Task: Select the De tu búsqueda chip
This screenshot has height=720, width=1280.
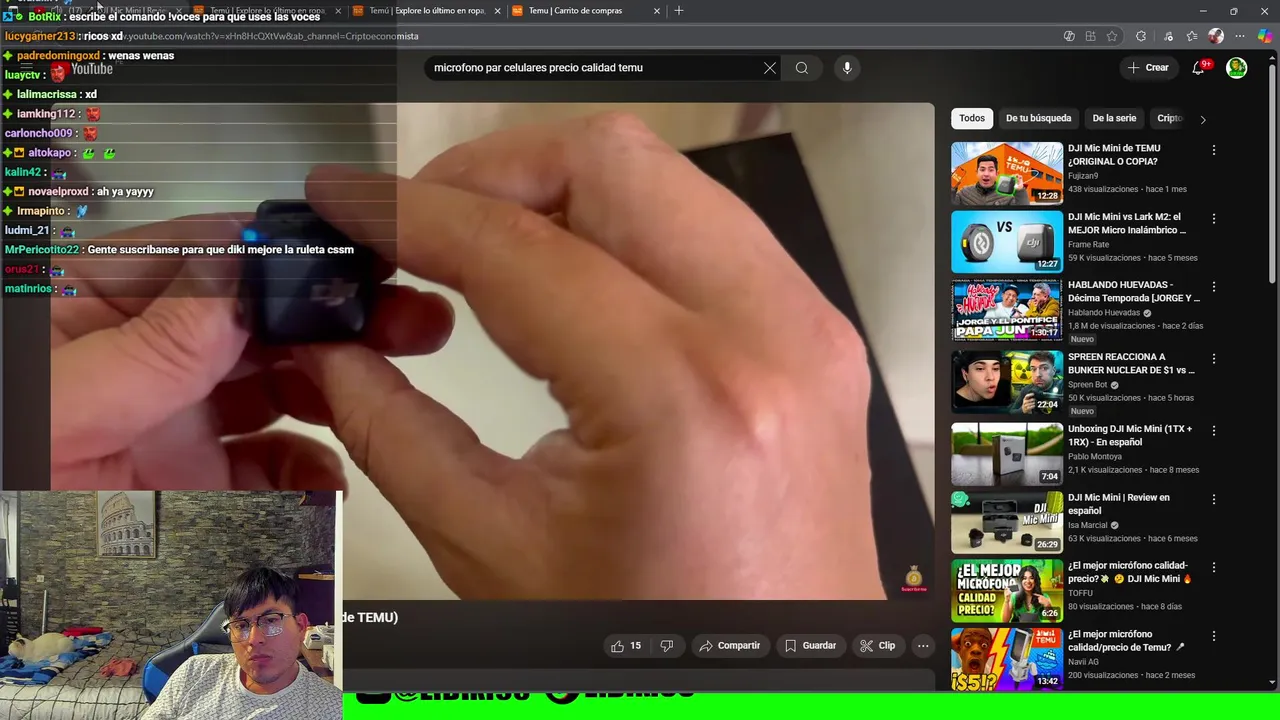Action: (1038, 118)
